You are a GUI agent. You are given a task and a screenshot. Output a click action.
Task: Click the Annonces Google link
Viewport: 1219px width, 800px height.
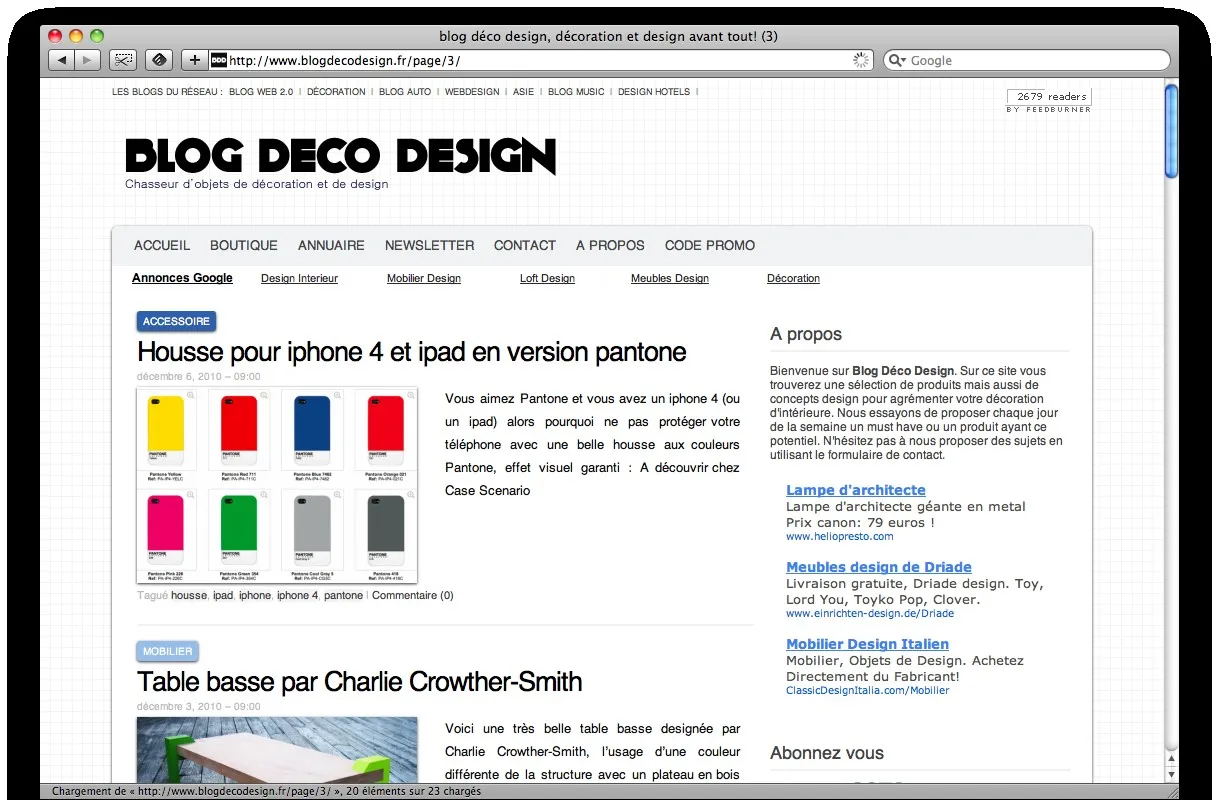pos(182,278)
